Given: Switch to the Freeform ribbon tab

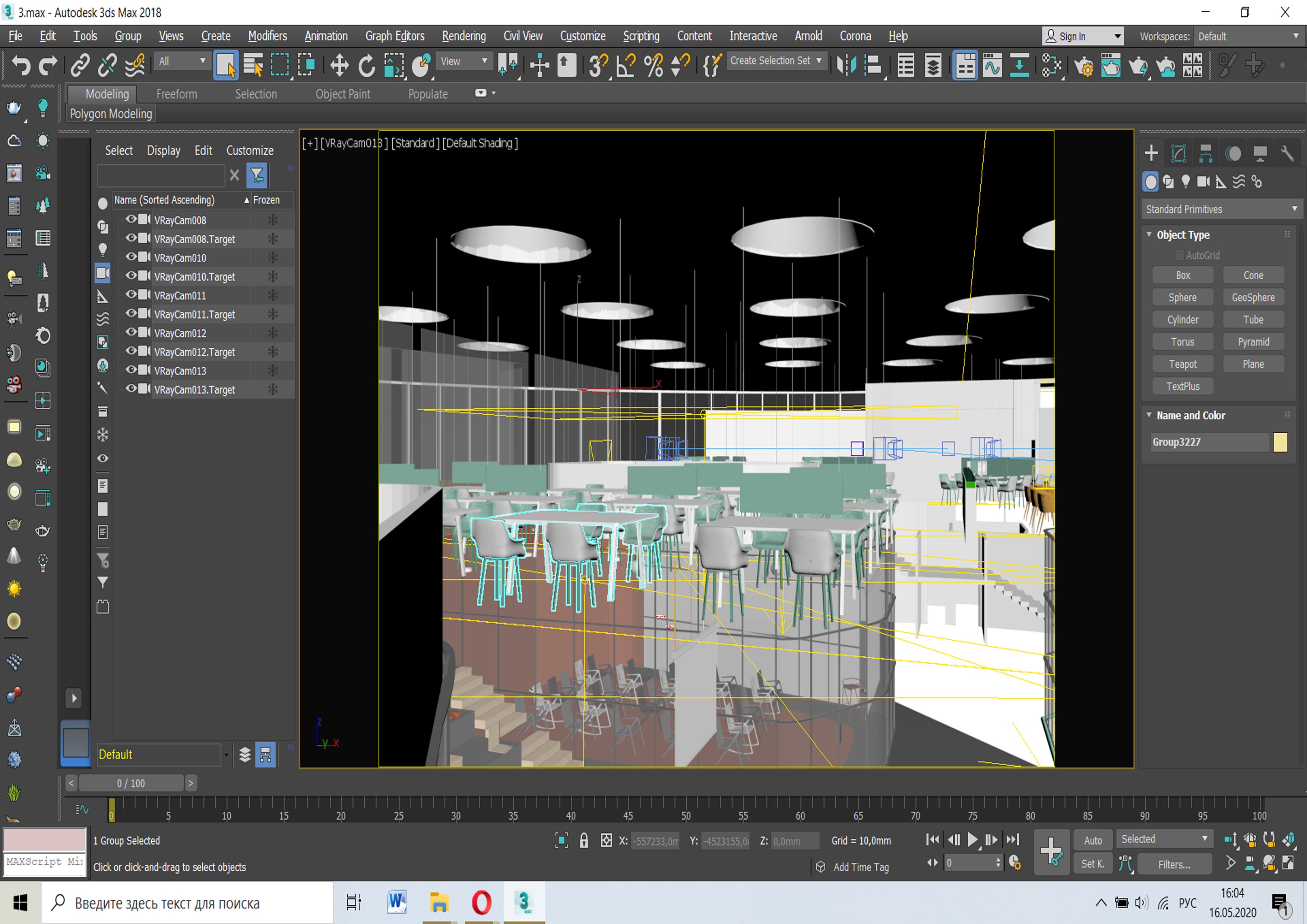Looking at the screenshot, I should pos(177,94).
